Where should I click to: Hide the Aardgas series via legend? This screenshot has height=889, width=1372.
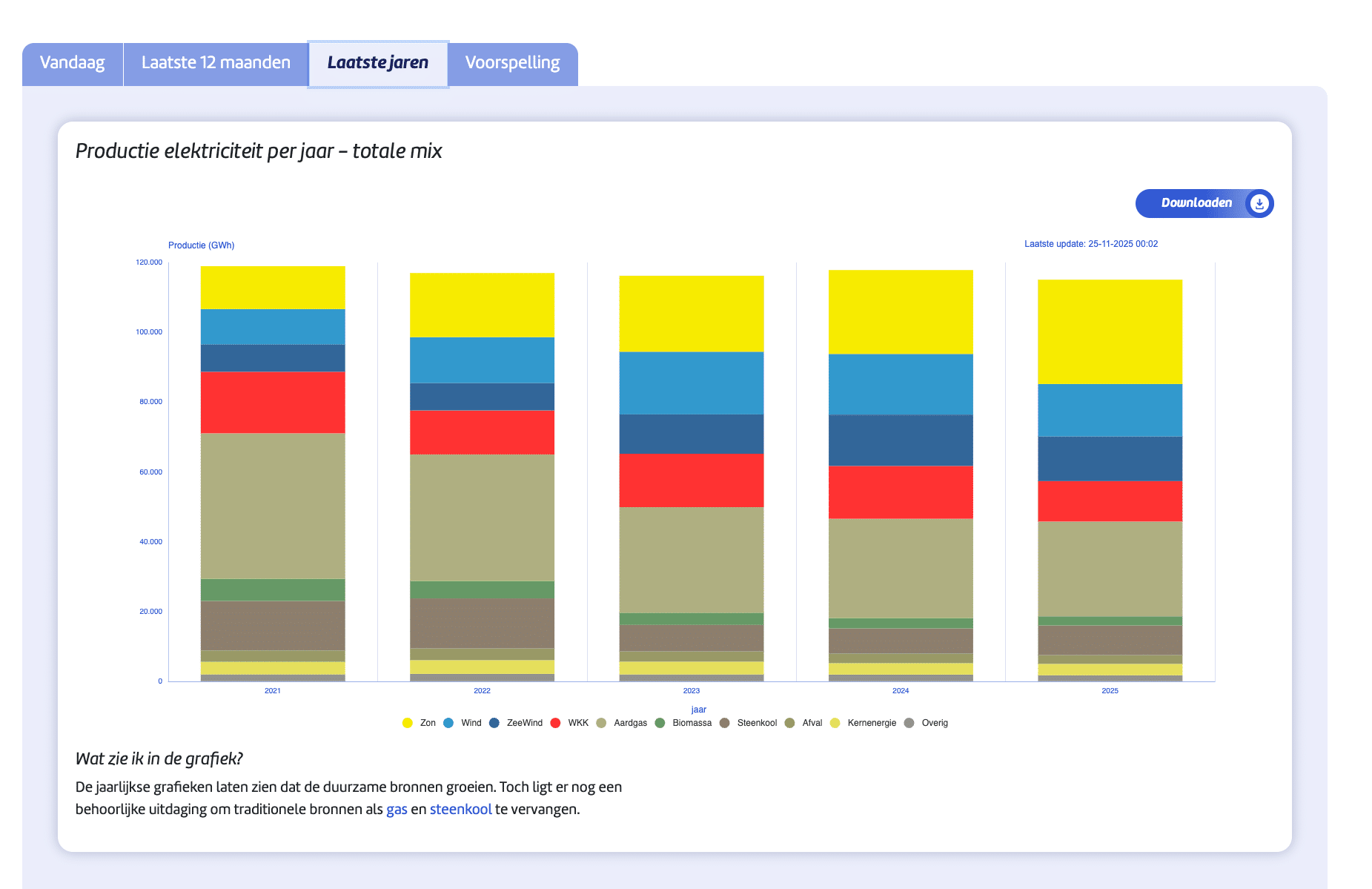[601, 723]
